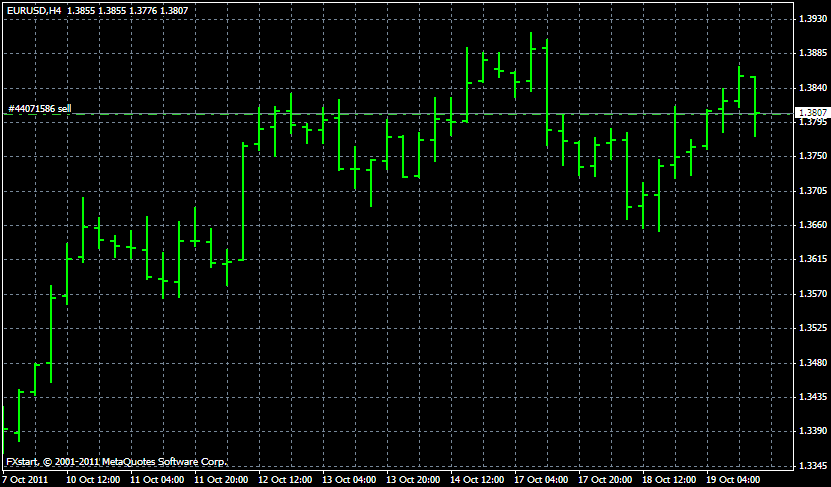This screenshot has width=831, height=487.
Task: Click the 18 Oct 12:00 time label
Action: 669,480
